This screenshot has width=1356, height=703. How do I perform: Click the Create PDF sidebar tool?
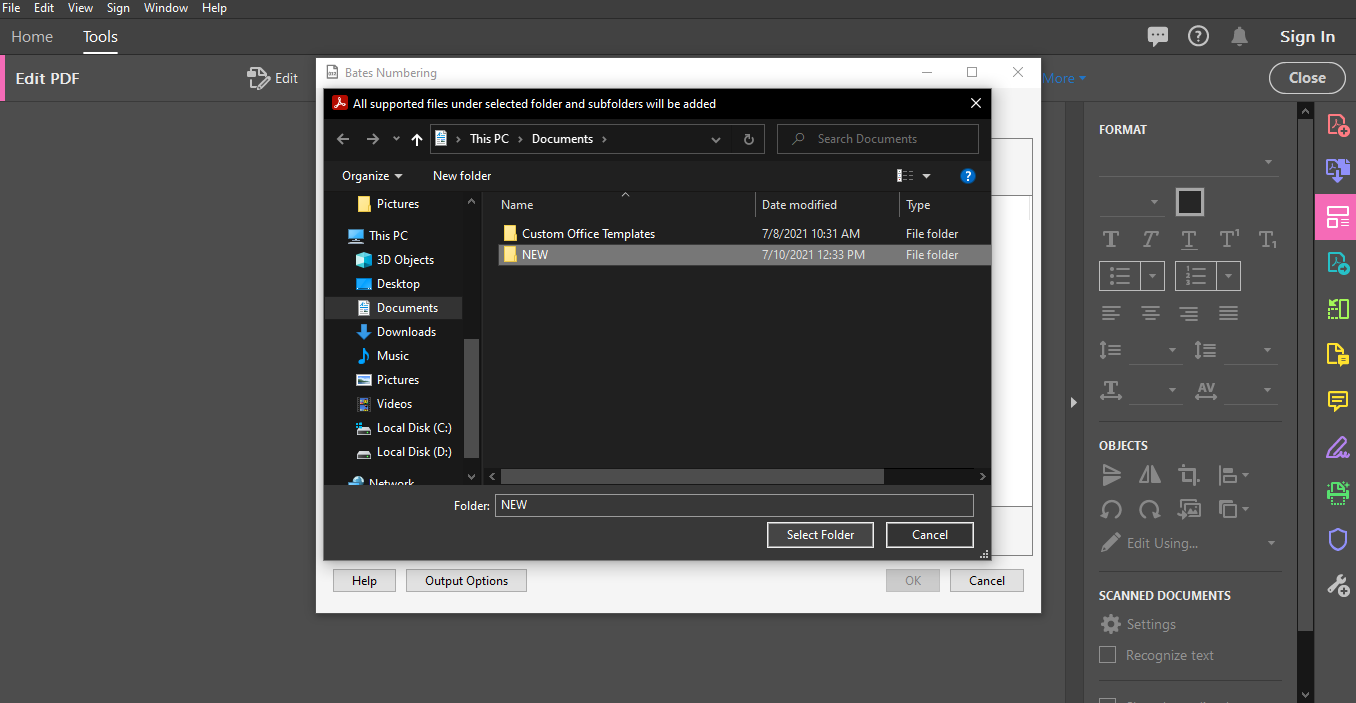[1337, 125]
